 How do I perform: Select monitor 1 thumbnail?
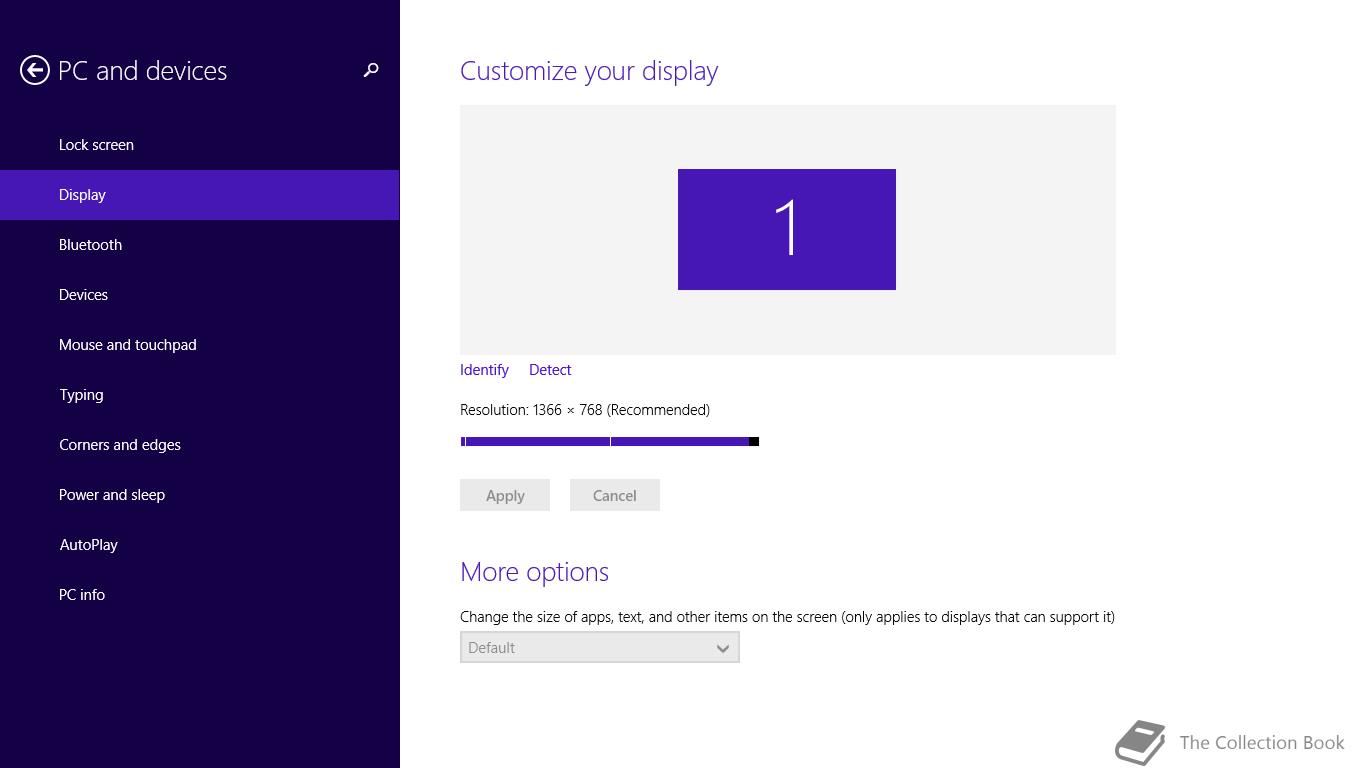(x=787, y=229)
